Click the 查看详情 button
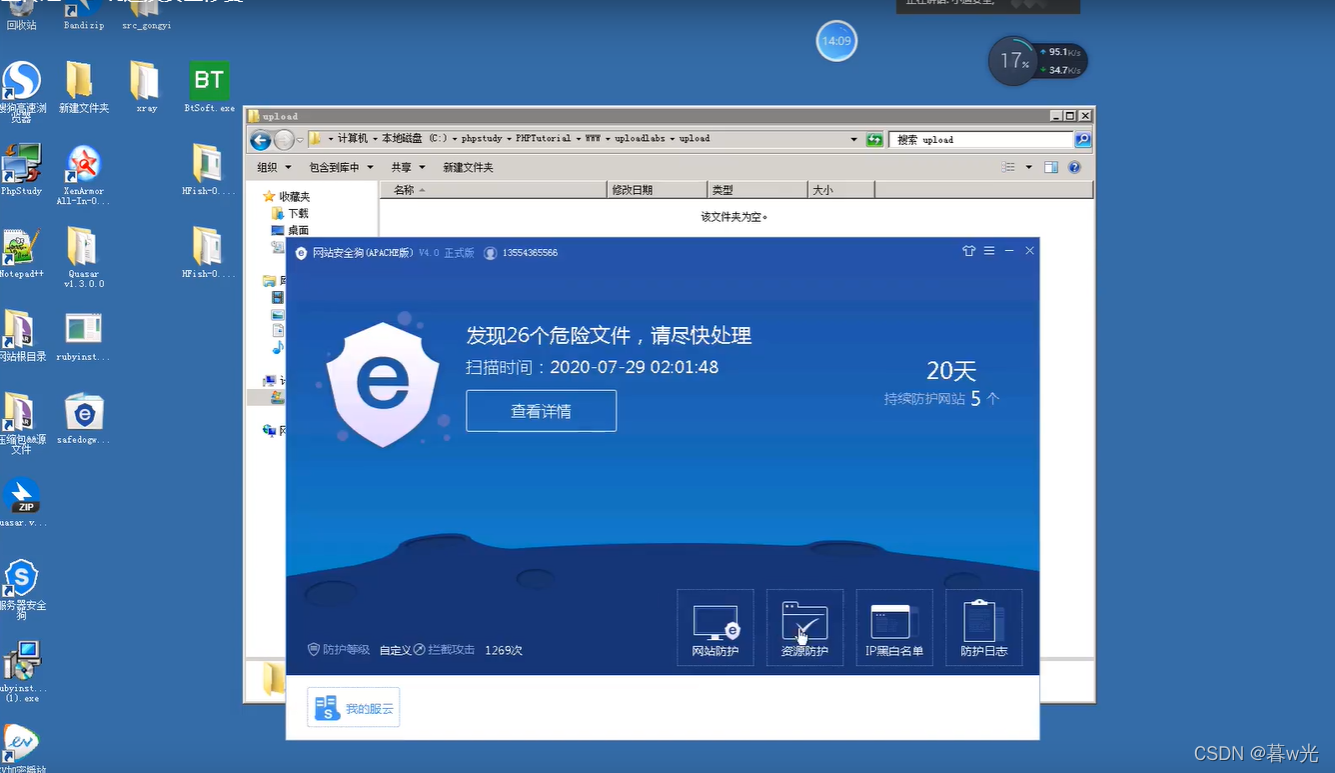 [x=541, y=410]
